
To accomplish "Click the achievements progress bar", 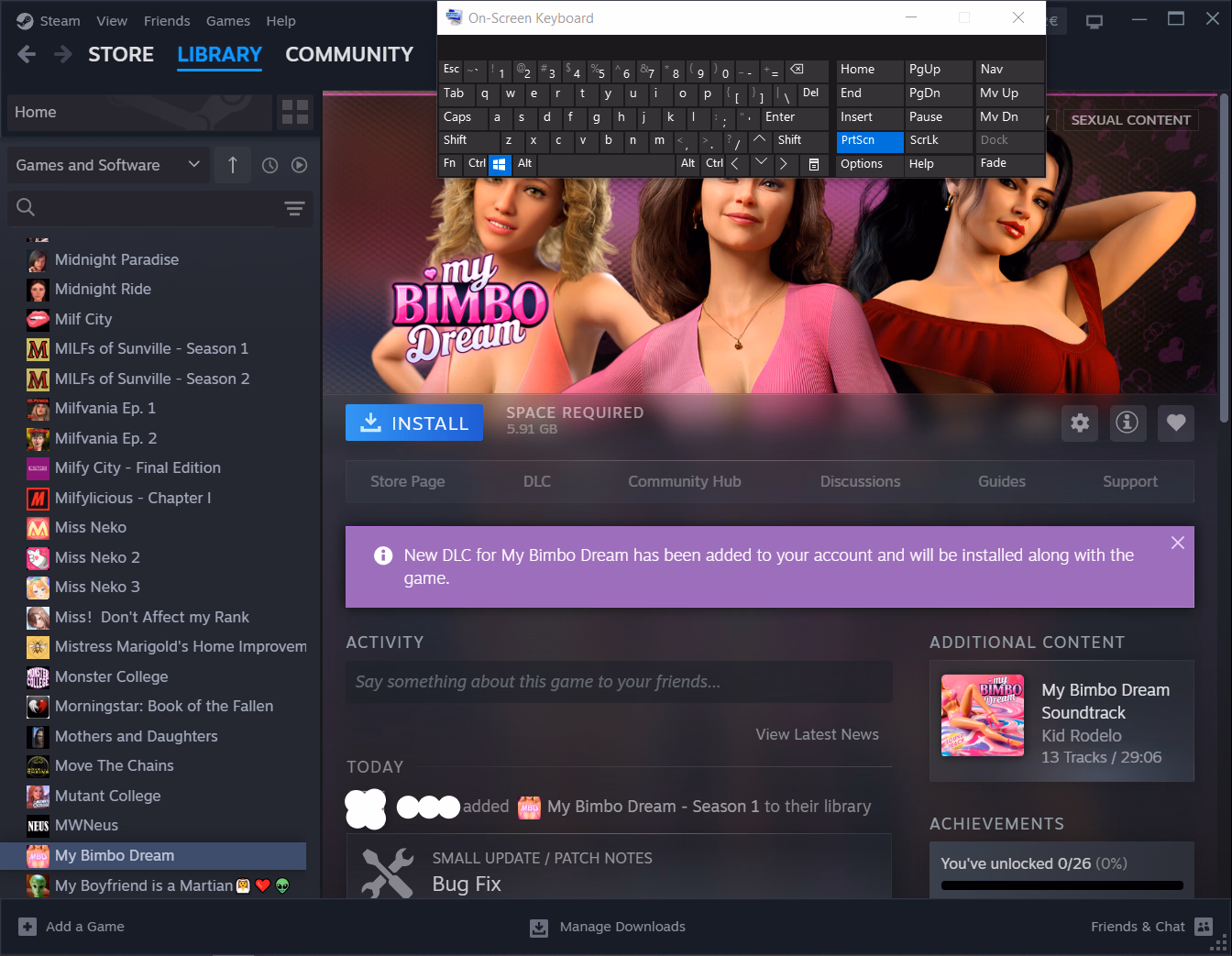I will 1061,885.
